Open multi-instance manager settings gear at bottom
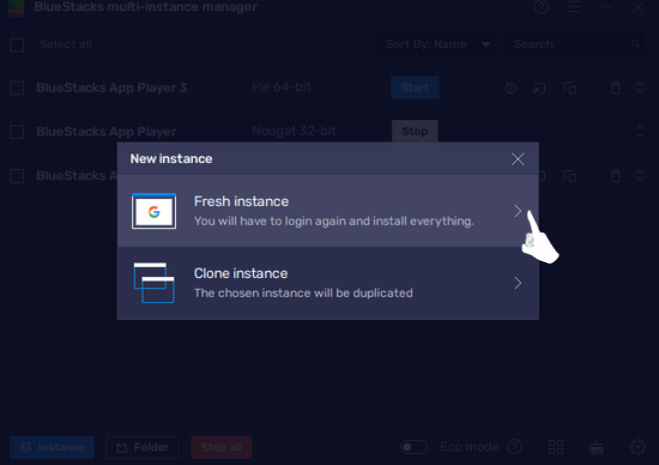The height and width of the screenshot is (465, 659). [638, 447]
